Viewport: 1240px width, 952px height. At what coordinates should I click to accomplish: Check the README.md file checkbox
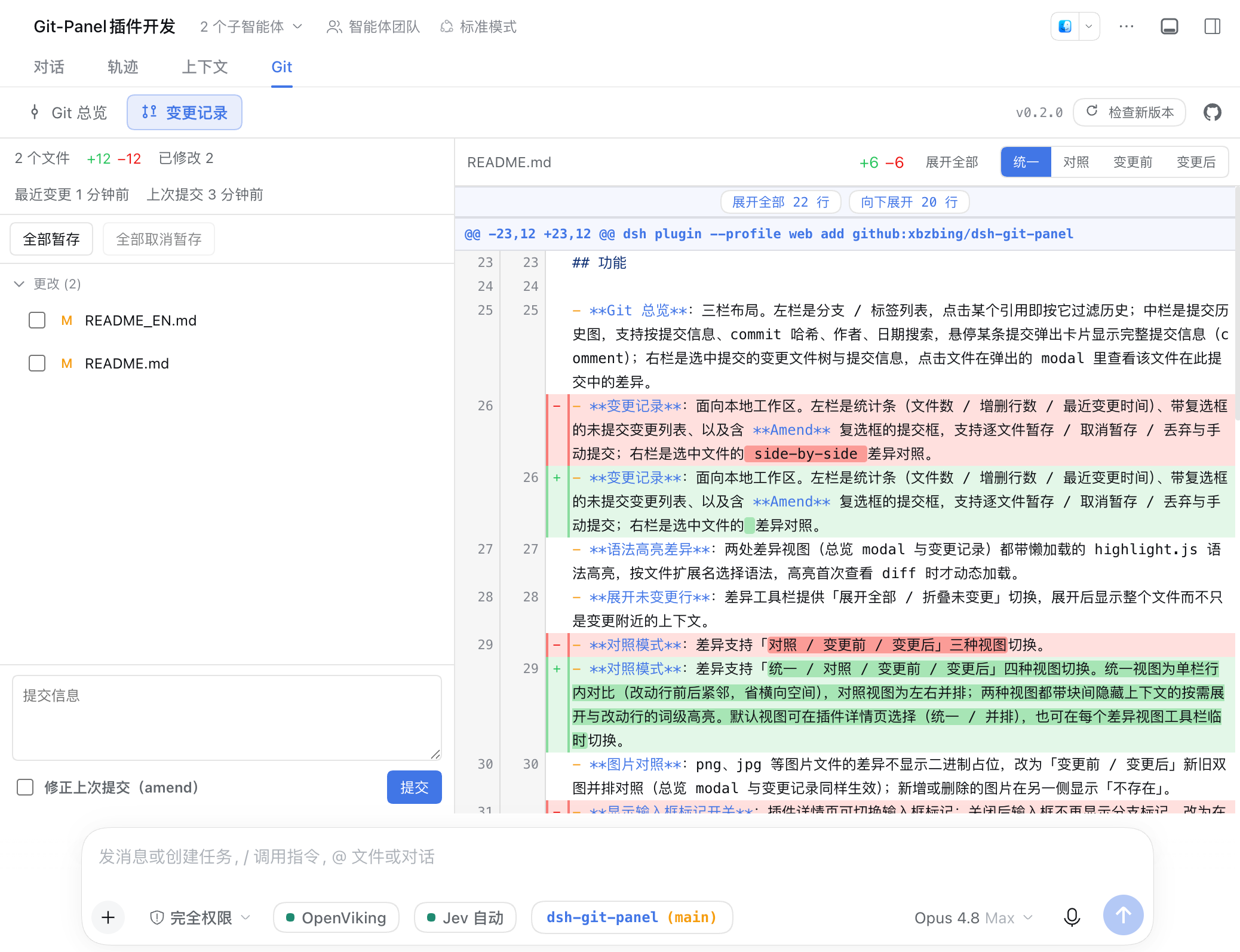(37, 364)
